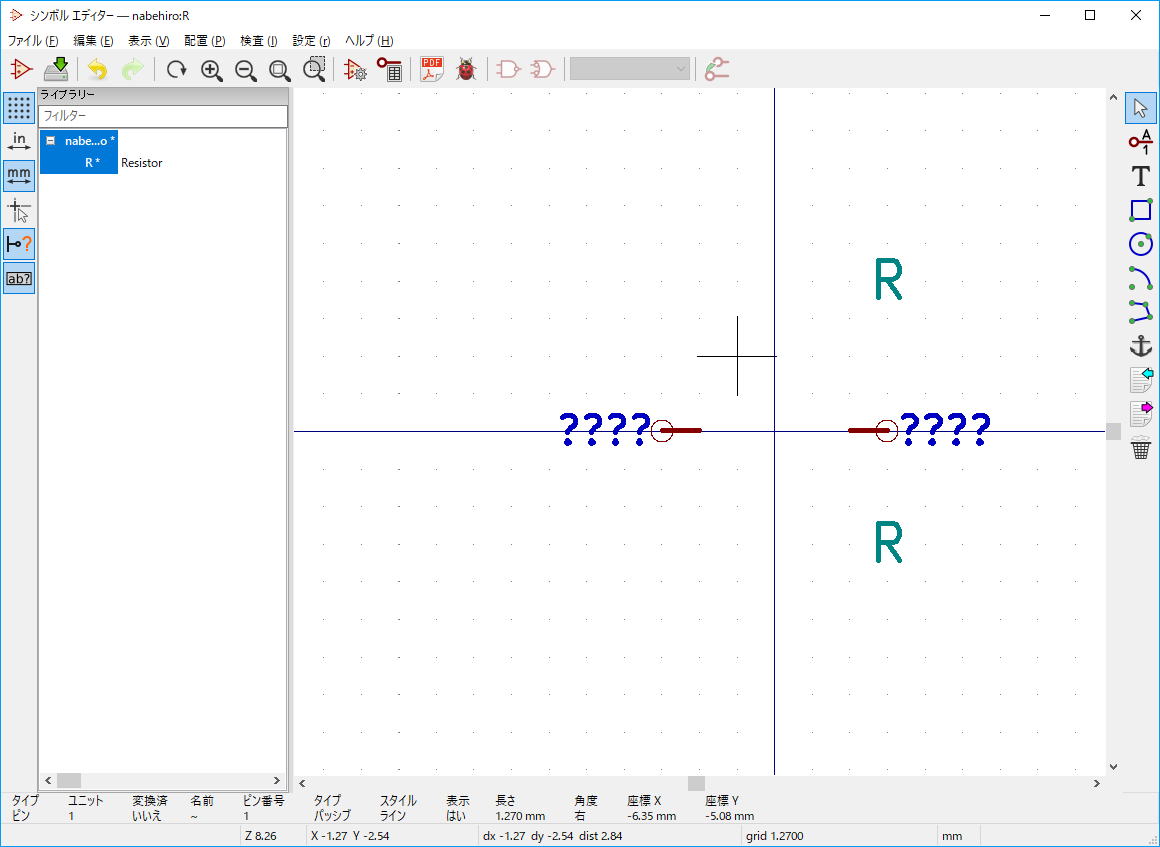Screen dimensions: 1160x847
Task: Click the lower R value label
Action: click(888, 542)
